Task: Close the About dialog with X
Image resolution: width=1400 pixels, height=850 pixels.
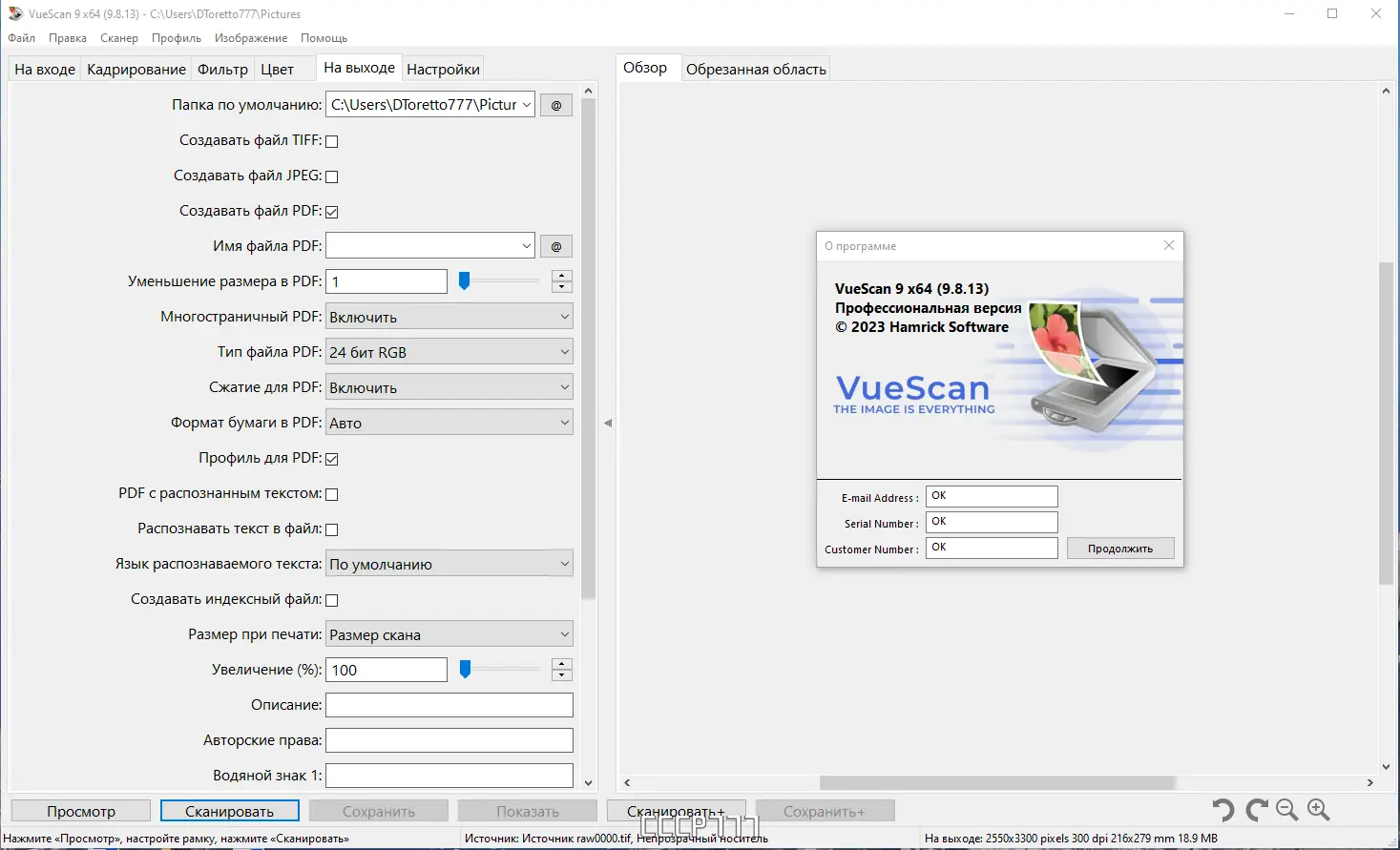Action: (1169, 245)
